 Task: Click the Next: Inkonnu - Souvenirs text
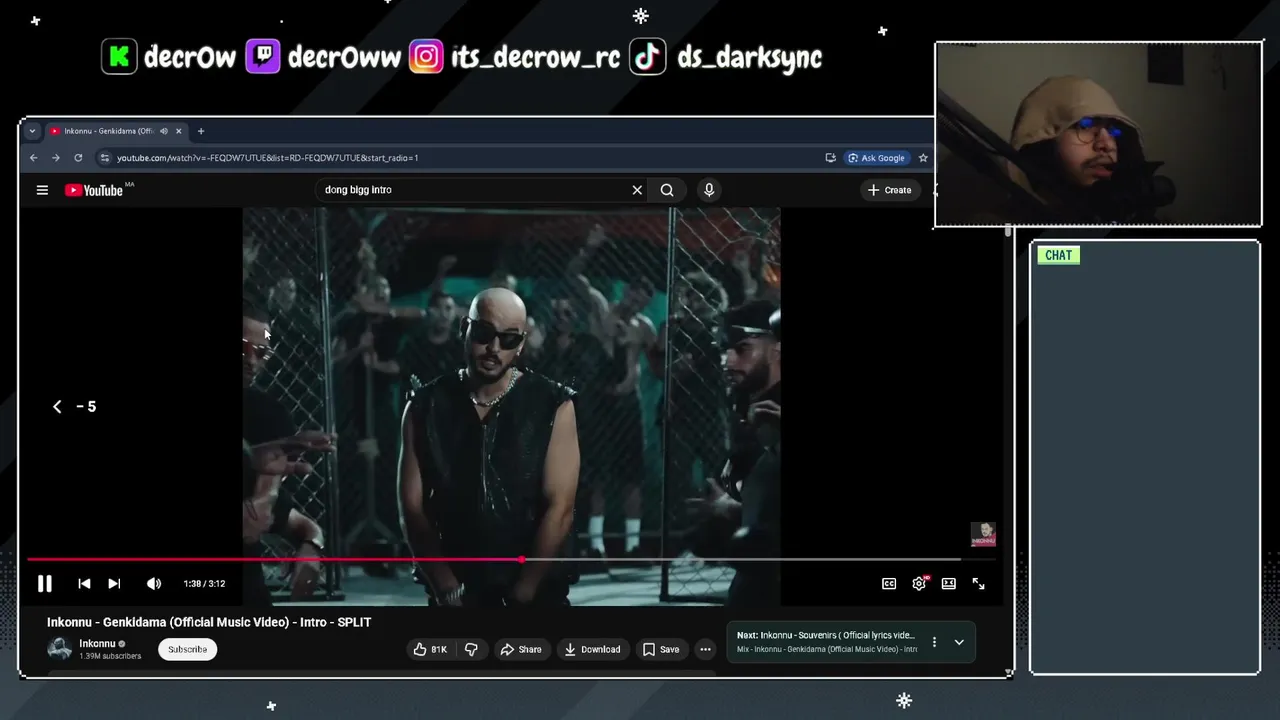[825, 635]
